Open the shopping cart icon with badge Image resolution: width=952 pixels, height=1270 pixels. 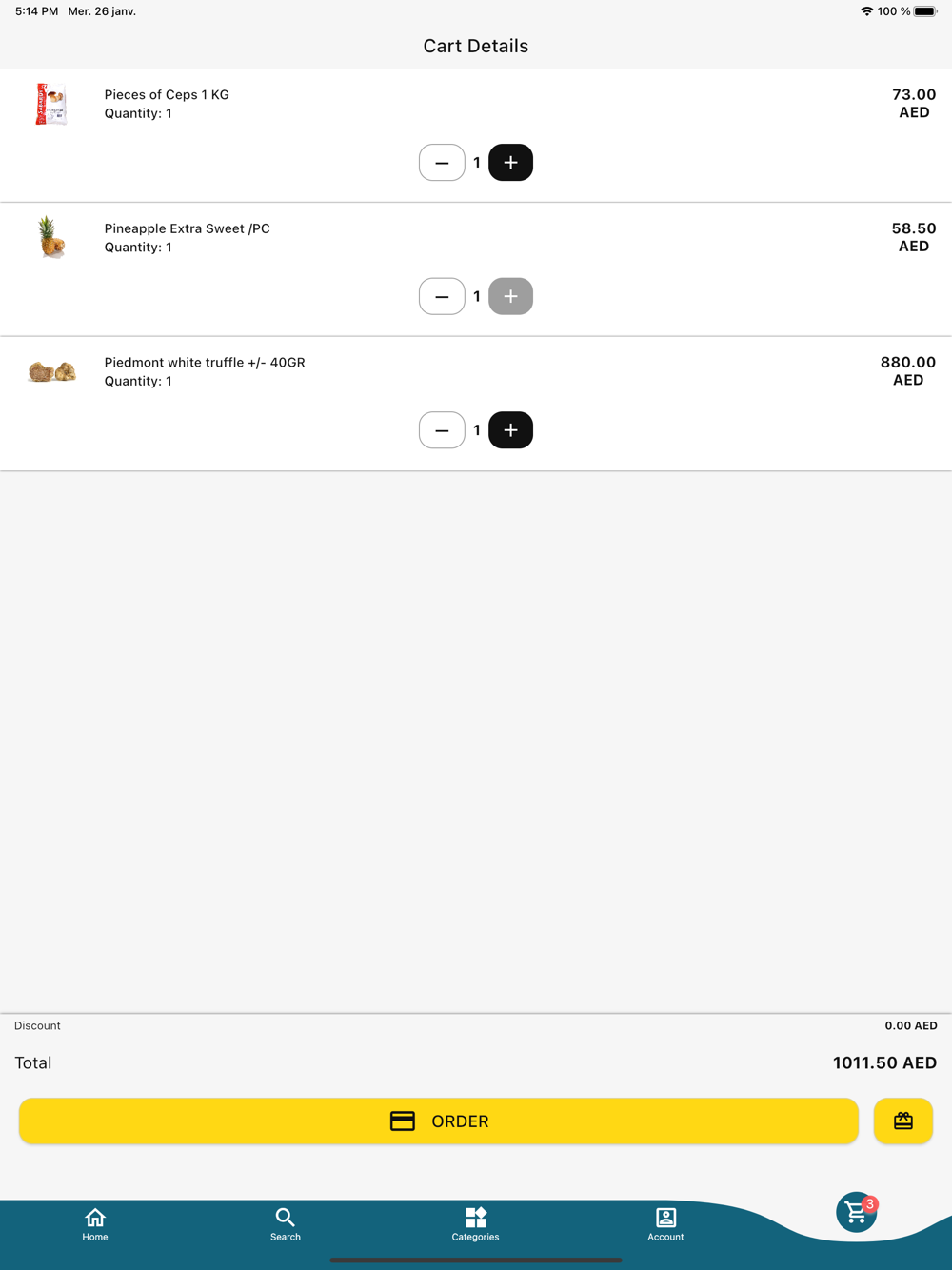(x=857, y=1212)
